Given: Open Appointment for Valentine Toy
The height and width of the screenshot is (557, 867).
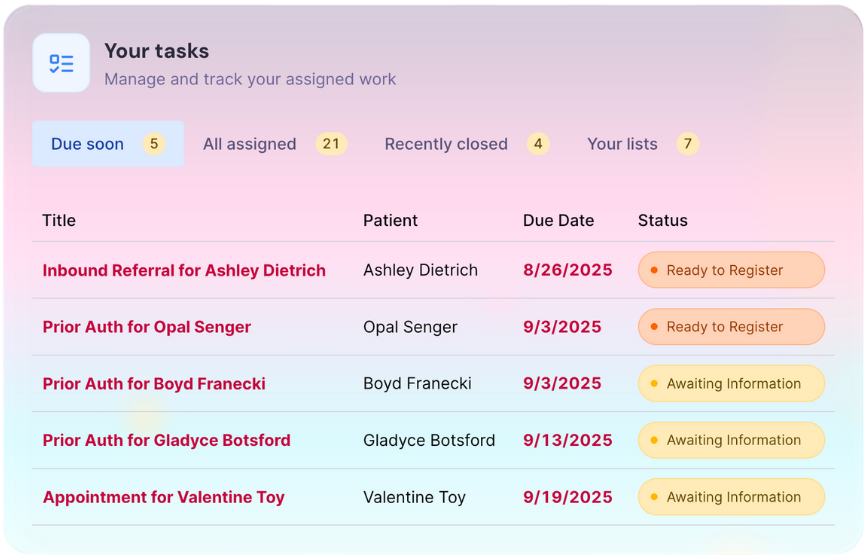Looking at the screenshot, I should (x=163, y=497).
